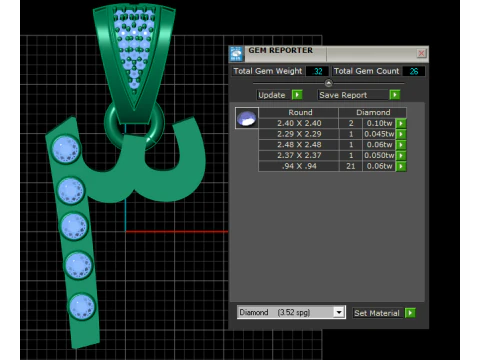480x360 pixels.
Task: Select the topmost round gem on the pendant bar
Action: [x=66, y=149]
